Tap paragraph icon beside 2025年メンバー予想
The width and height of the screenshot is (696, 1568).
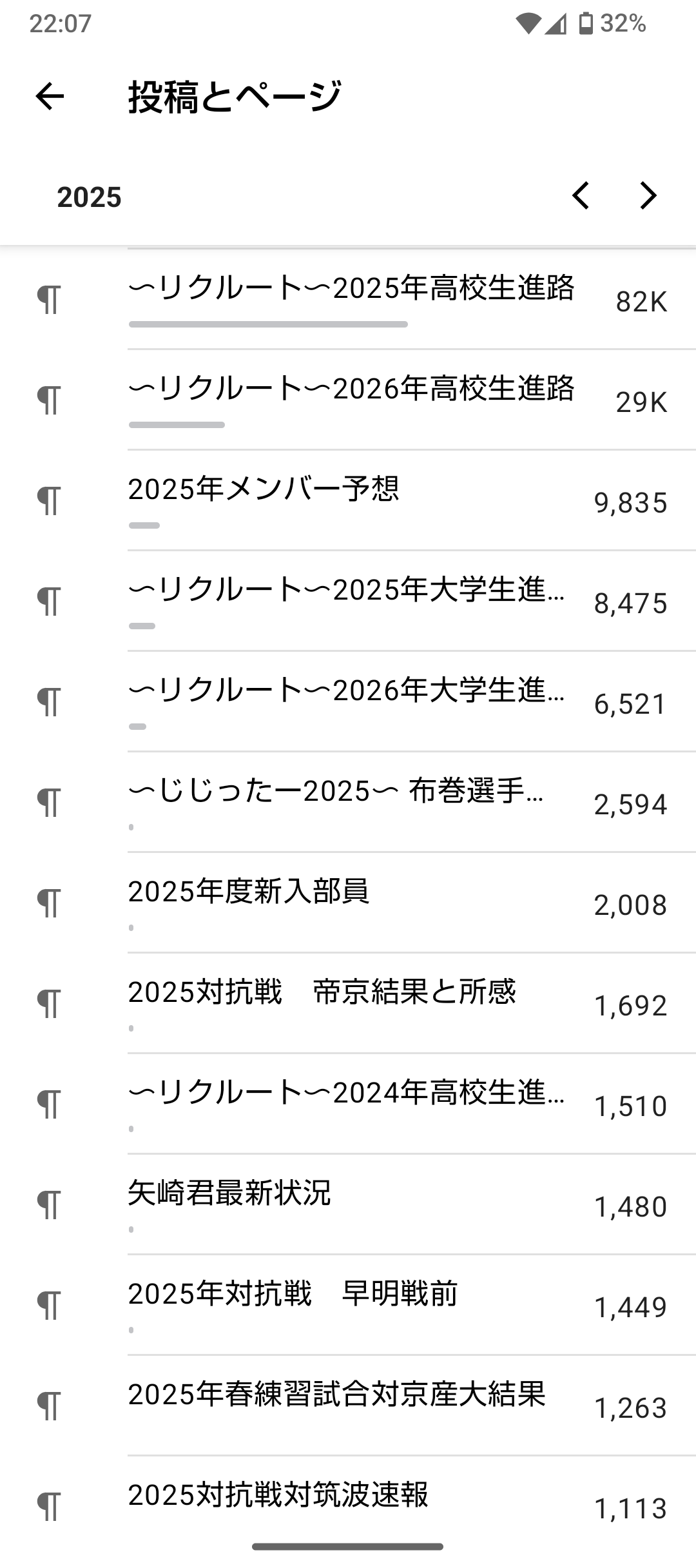[x=49, y=501]
